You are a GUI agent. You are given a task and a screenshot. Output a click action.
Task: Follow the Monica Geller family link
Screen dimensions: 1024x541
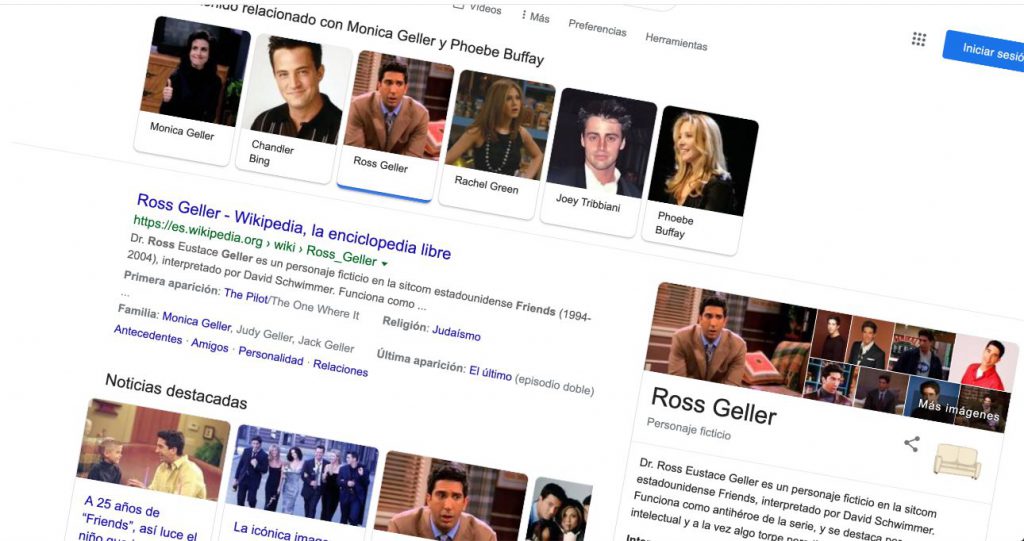click(x=197, y=321)
